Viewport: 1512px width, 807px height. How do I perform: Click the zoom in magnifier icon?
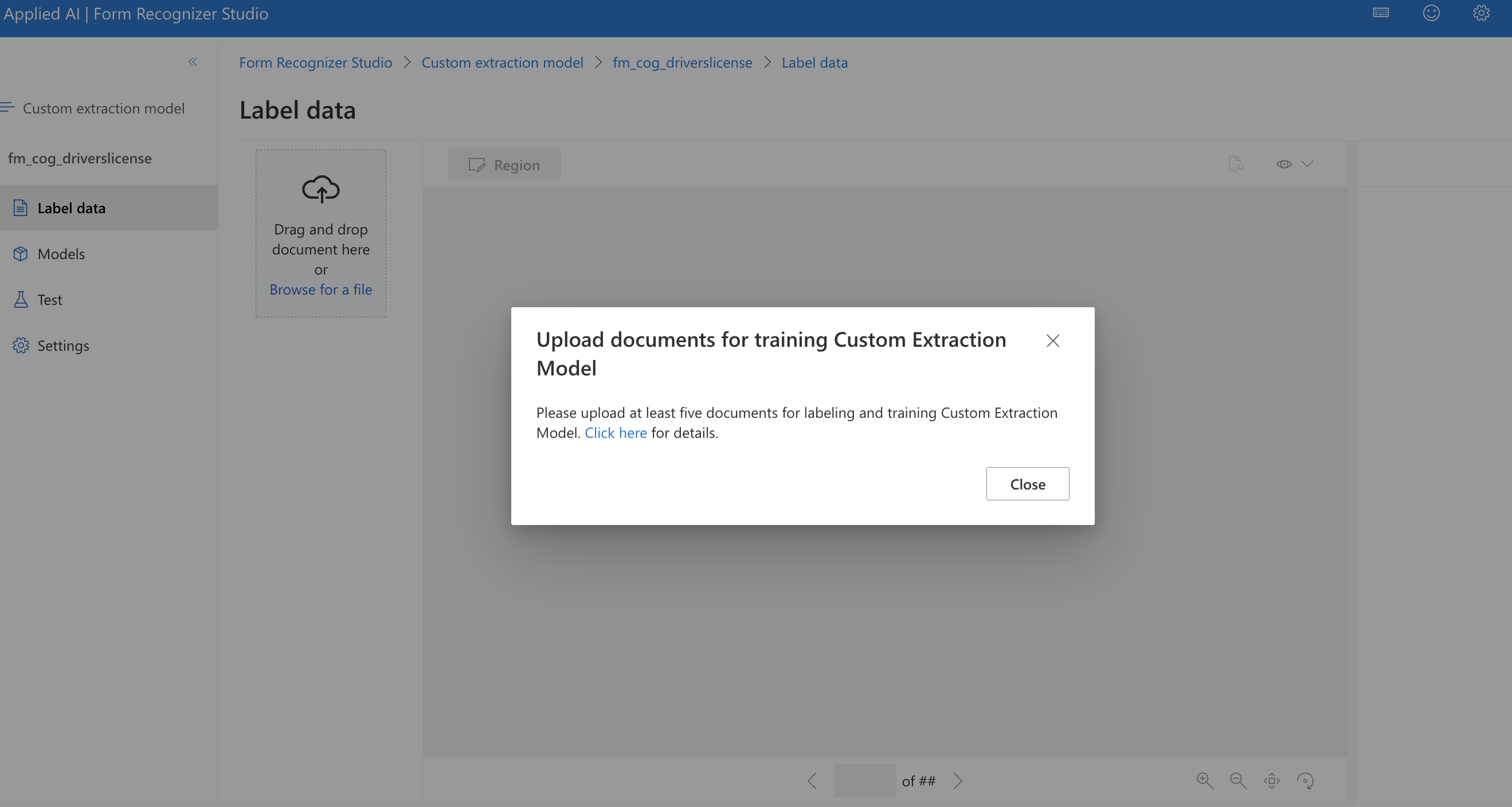point(1204,780)
